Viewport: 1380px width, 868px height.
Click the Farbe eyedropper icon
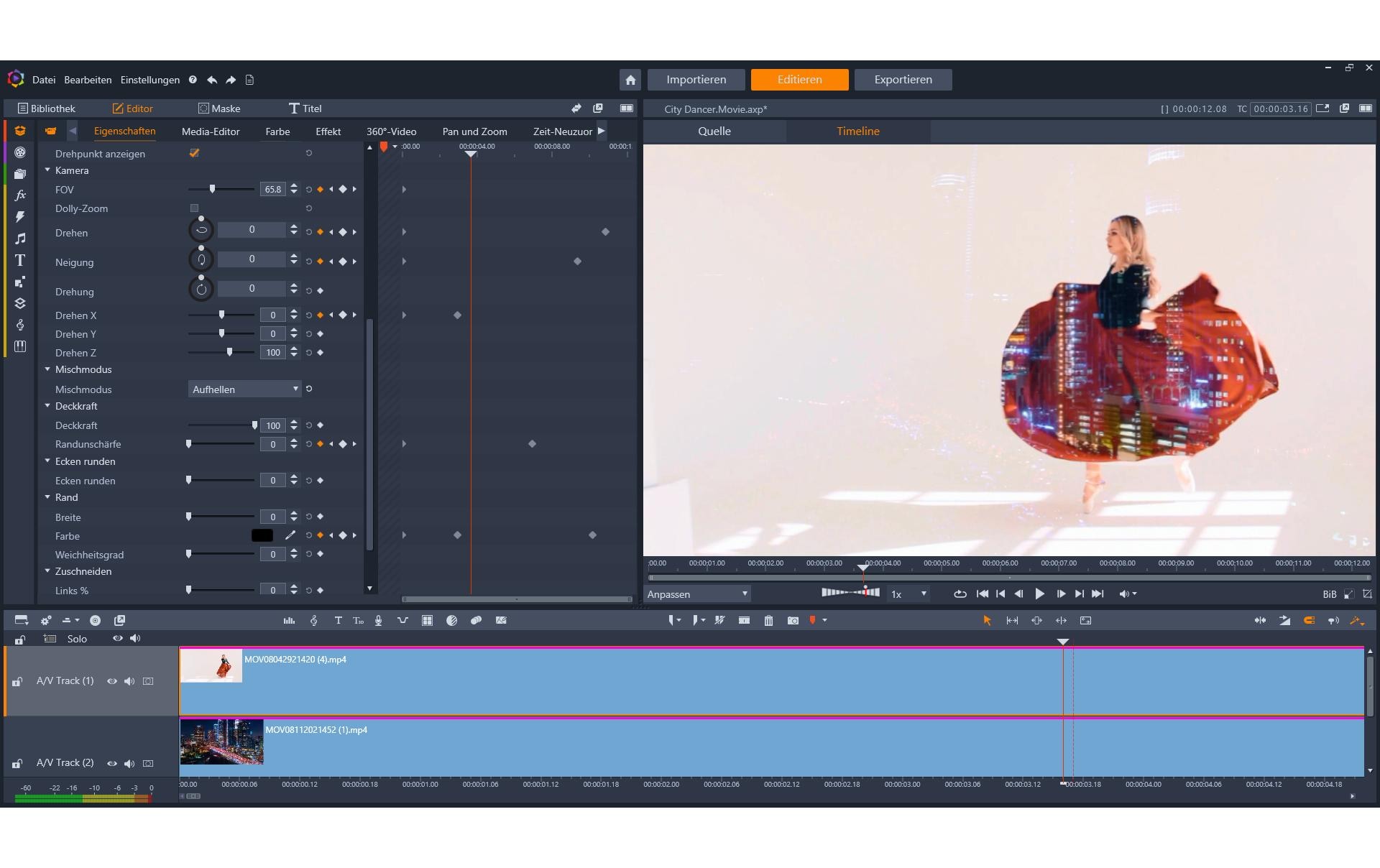290,535
